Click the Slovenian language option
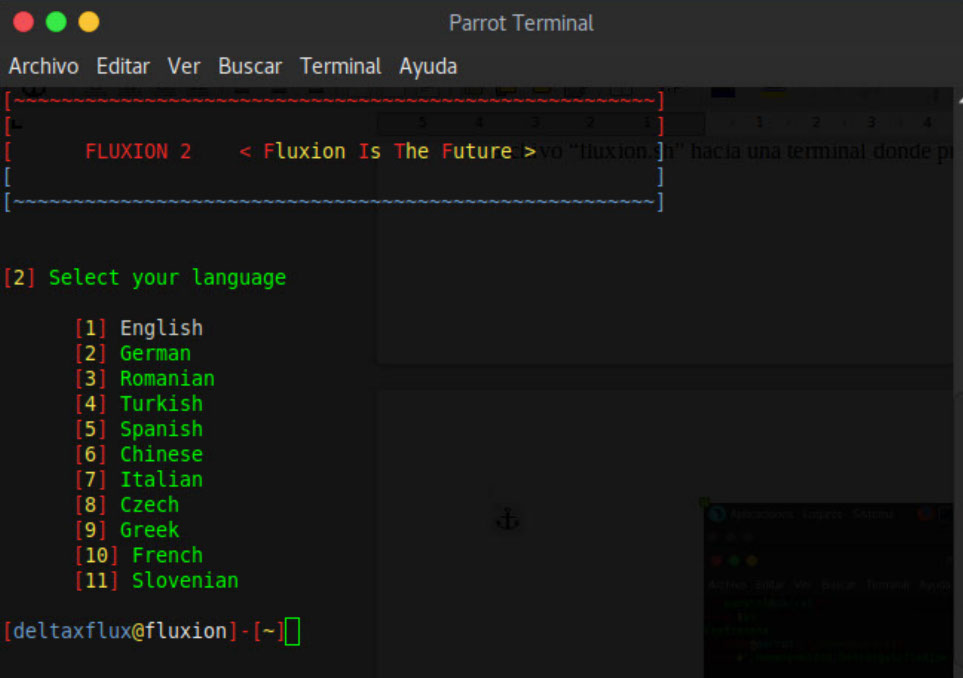The width and height of the screenshot is (963, 678). (x=185, y=580)
